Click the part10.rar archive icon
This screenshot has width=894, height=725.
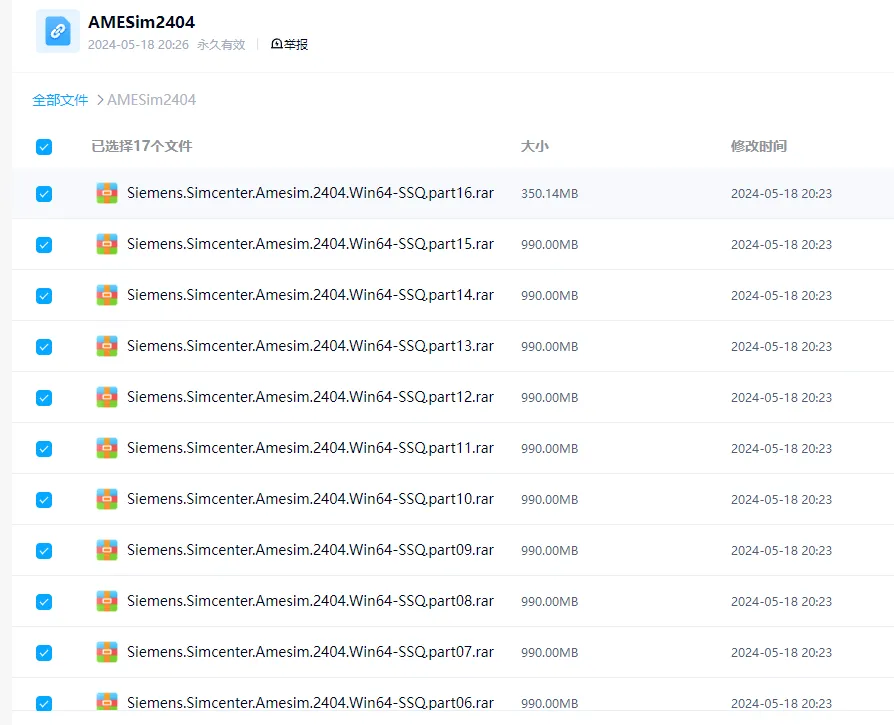coord(107,499)
